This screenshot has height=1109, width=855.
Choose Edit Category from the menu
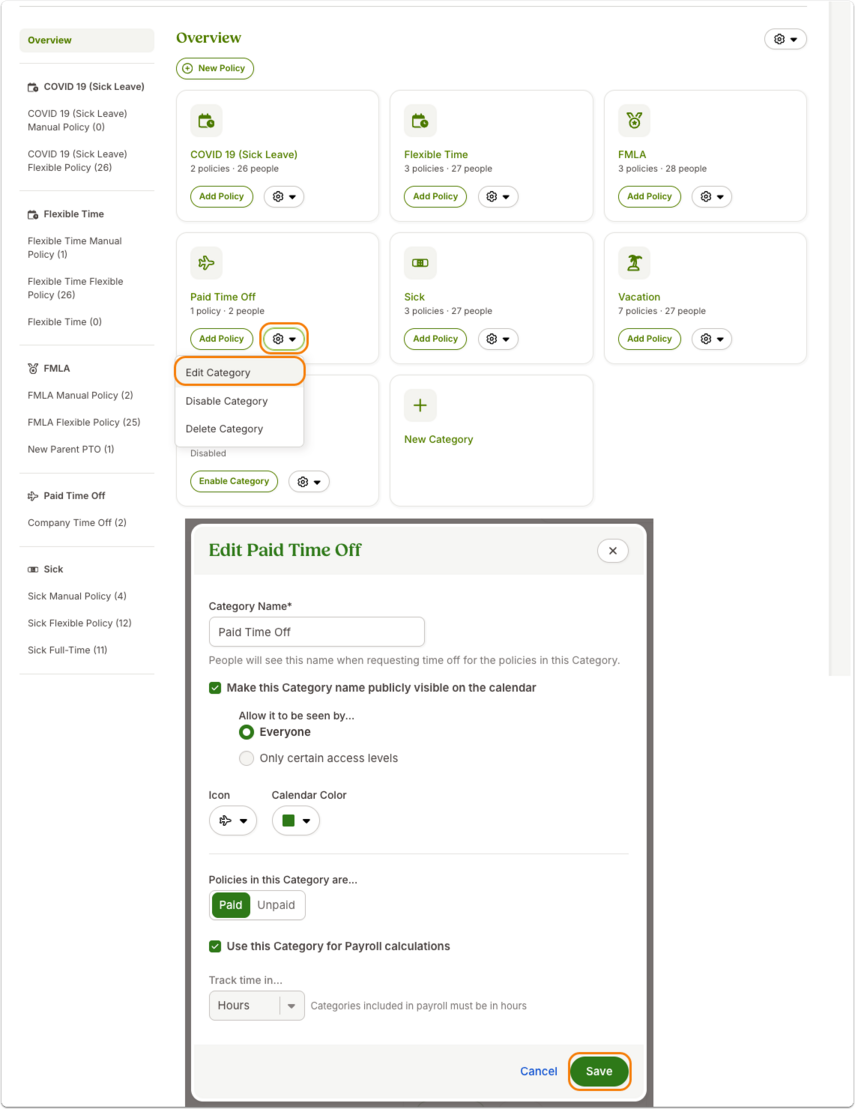240,373
